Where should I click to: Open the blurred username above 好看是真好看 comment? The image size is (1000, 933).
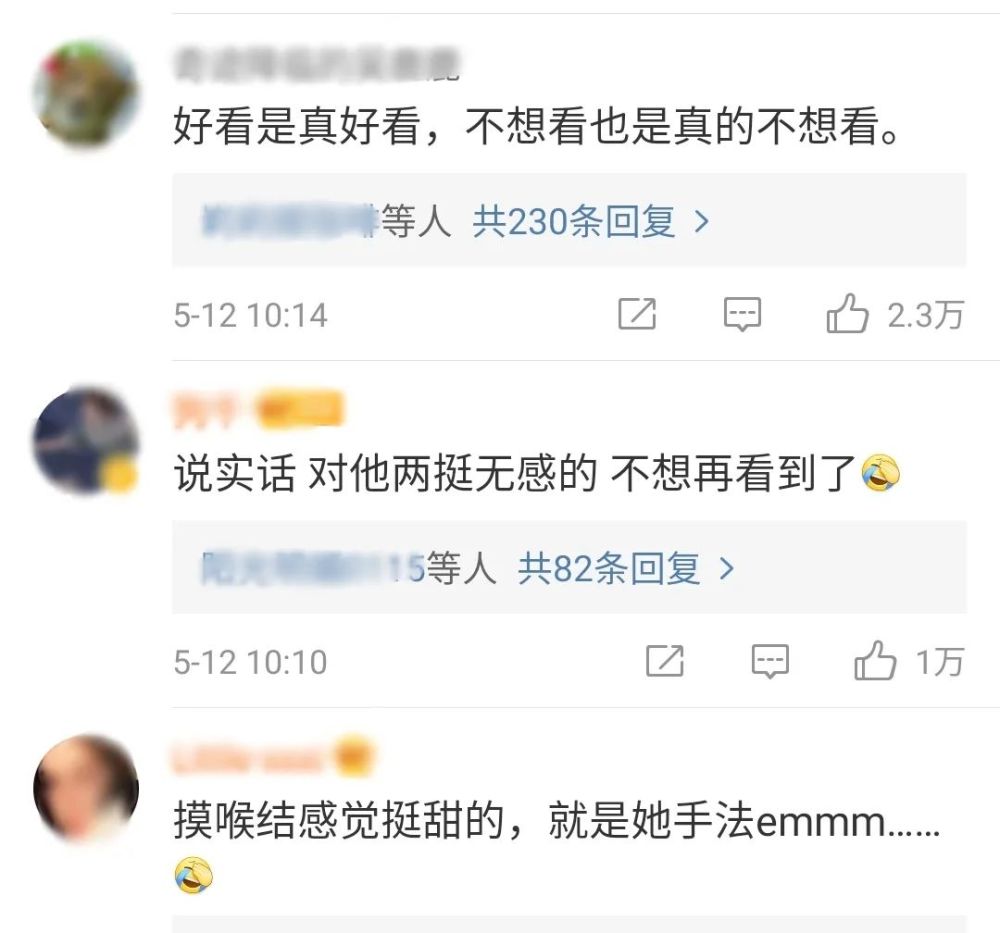click(317, 65)
